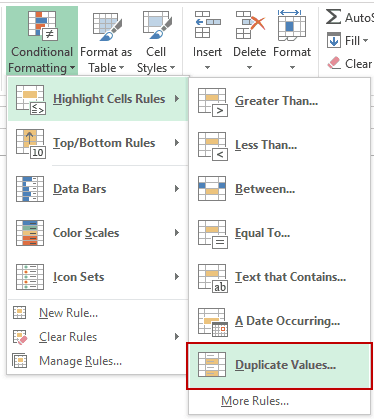
Task: Click the Top/Bottom Rules icon
Action: pyautogui.click(x=30, y=143)
